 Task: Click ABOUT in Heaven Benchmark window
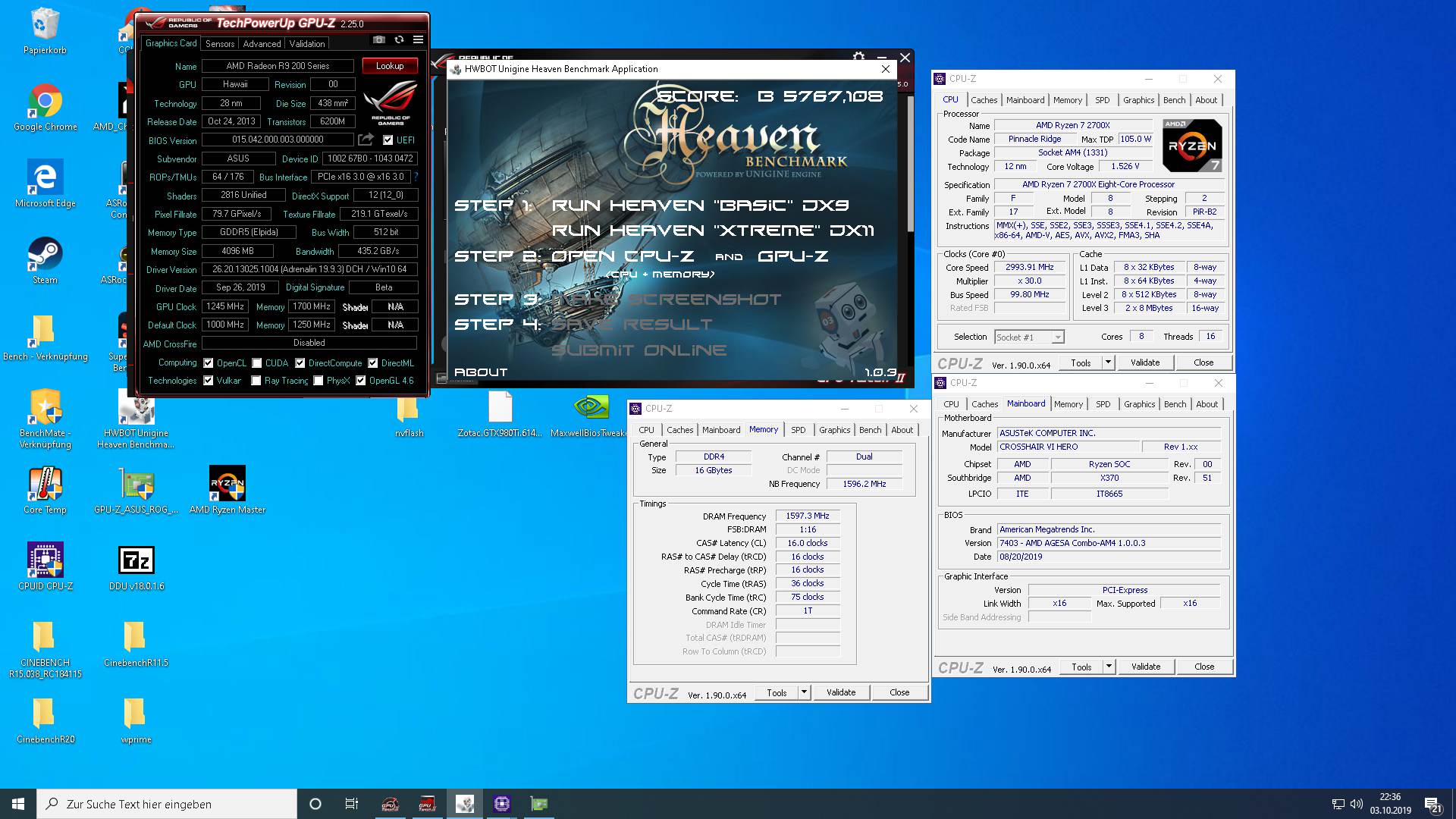481,372
